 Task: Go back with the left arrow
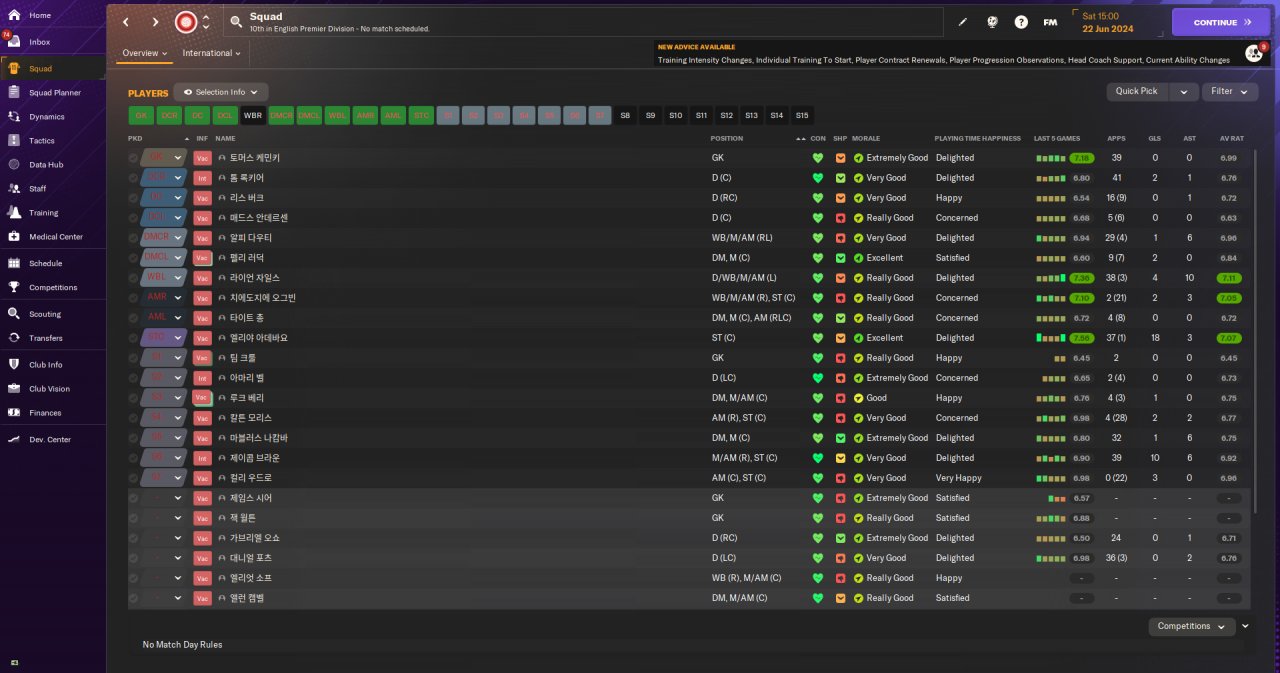click(125, 22)
